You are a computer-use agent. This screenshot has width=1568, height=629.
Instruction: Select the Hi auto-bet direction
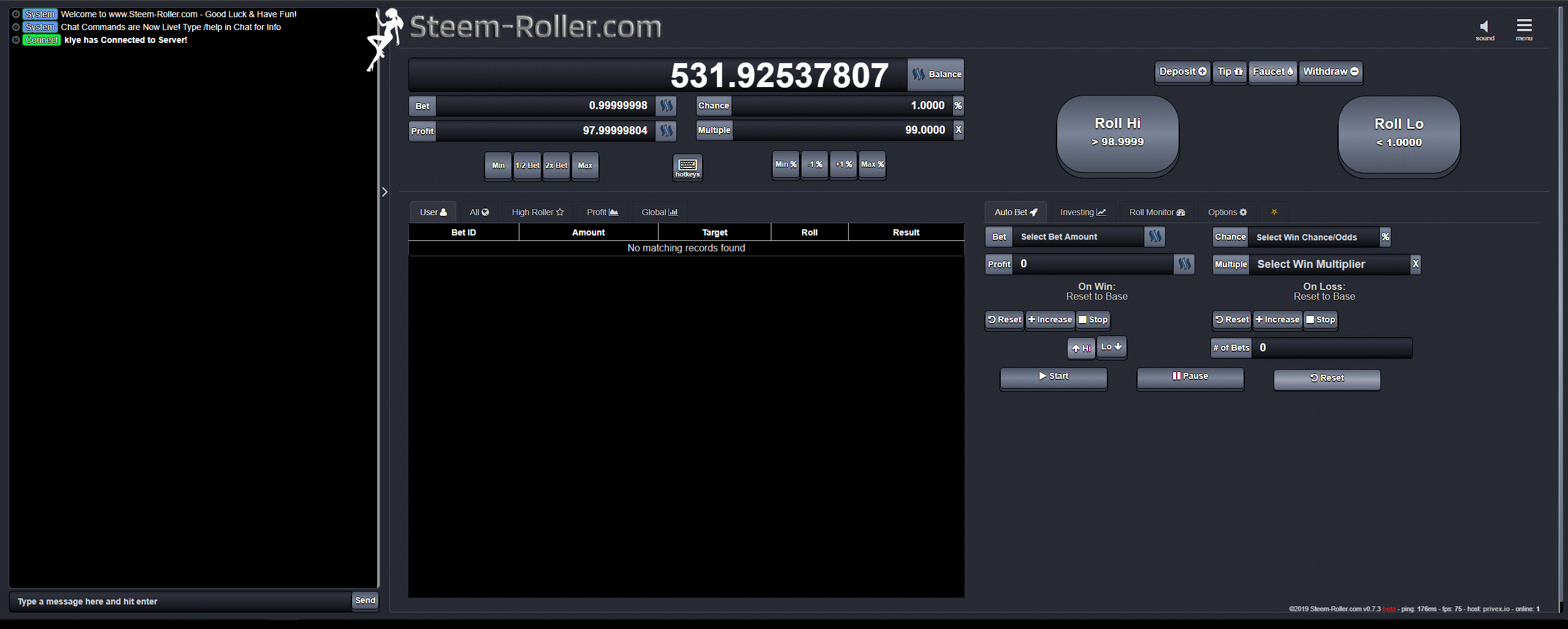[x=1081, y=348]
